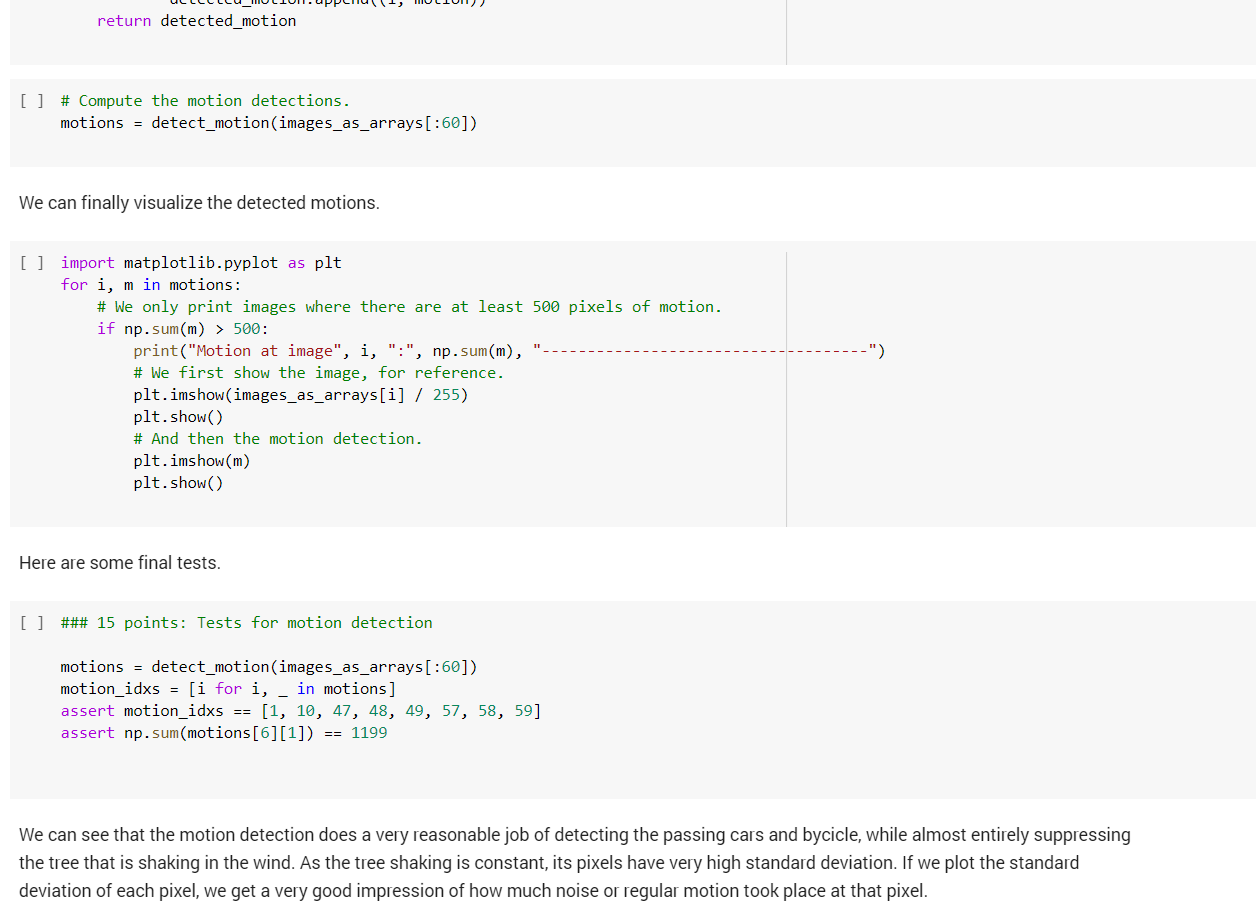Select the '### 15 points' comment line
The height and width of the screenshot is (921, 1256).
point(246,622)
